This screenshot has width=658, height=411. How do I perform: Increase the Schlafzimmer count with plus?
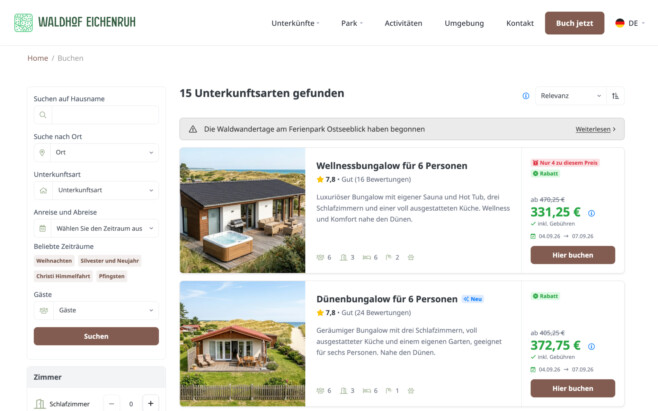pyautogui.click(x=150, y=403)
